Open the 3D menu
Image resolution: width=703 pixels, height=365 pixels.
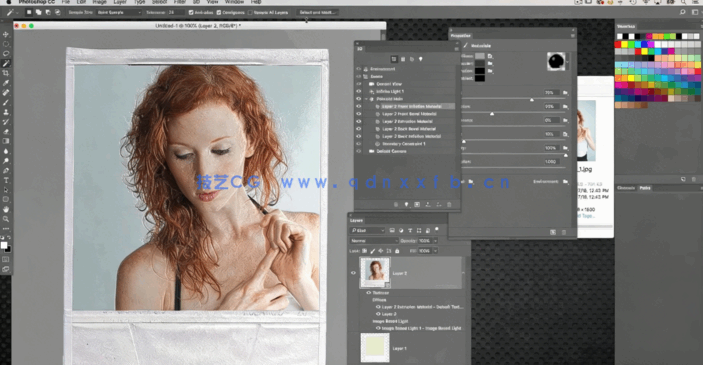196,2
